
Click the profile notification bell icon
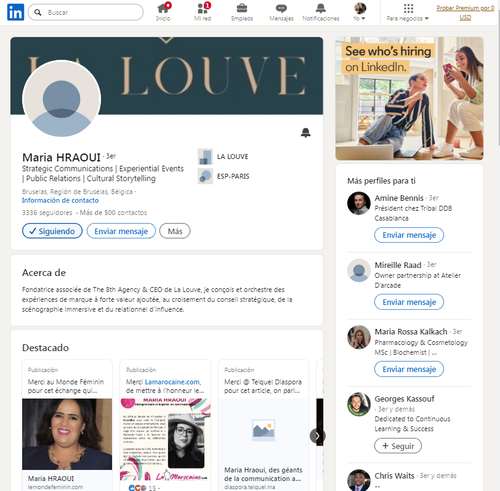click(306, 133)
